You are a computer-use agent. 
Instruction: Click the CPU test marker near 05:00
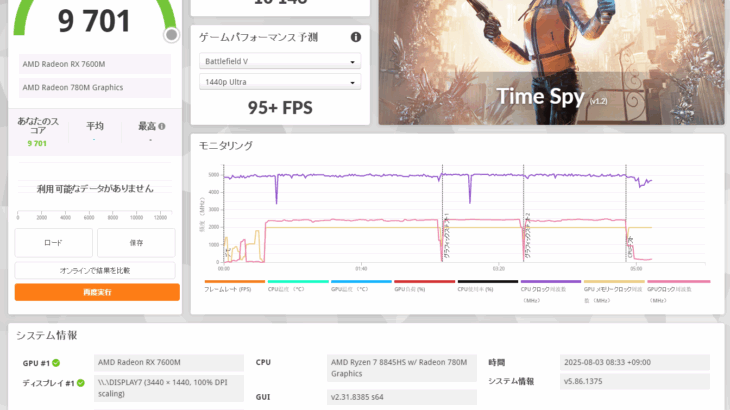pyautogui.click(x=630, y=247)
